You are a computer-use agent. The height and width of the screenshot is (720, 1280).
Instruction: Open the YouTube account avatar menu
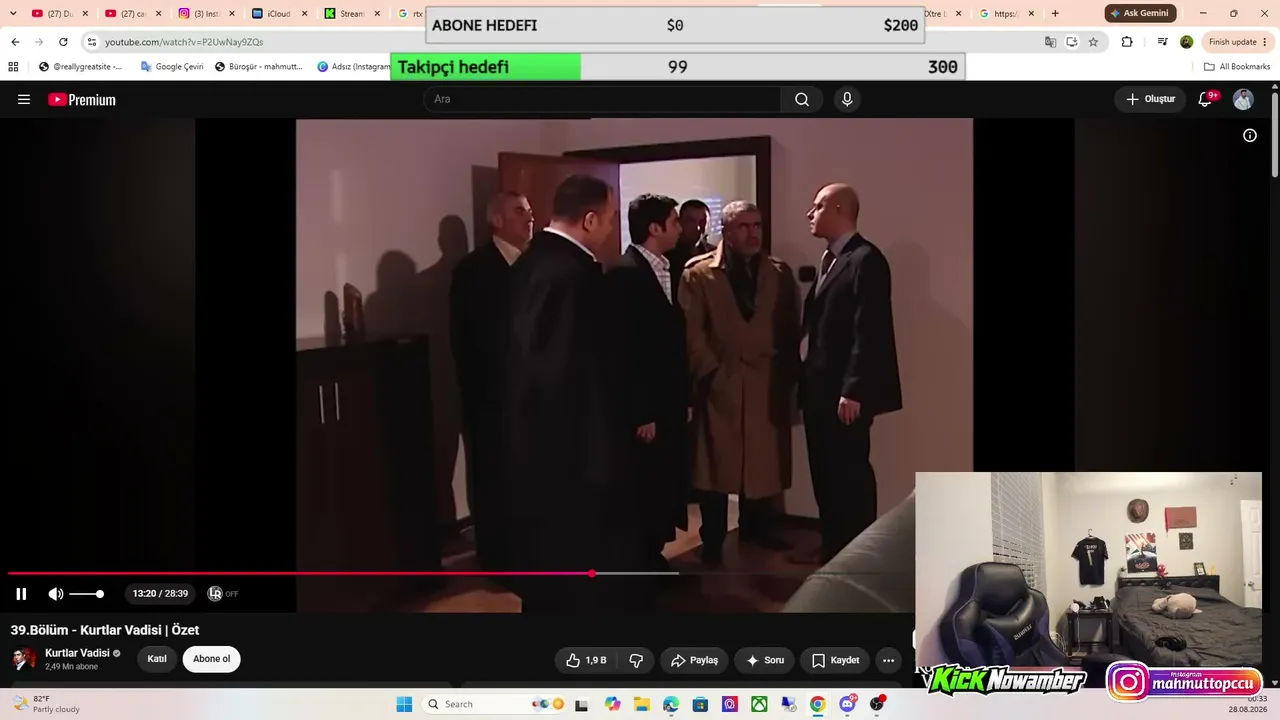1243,99
